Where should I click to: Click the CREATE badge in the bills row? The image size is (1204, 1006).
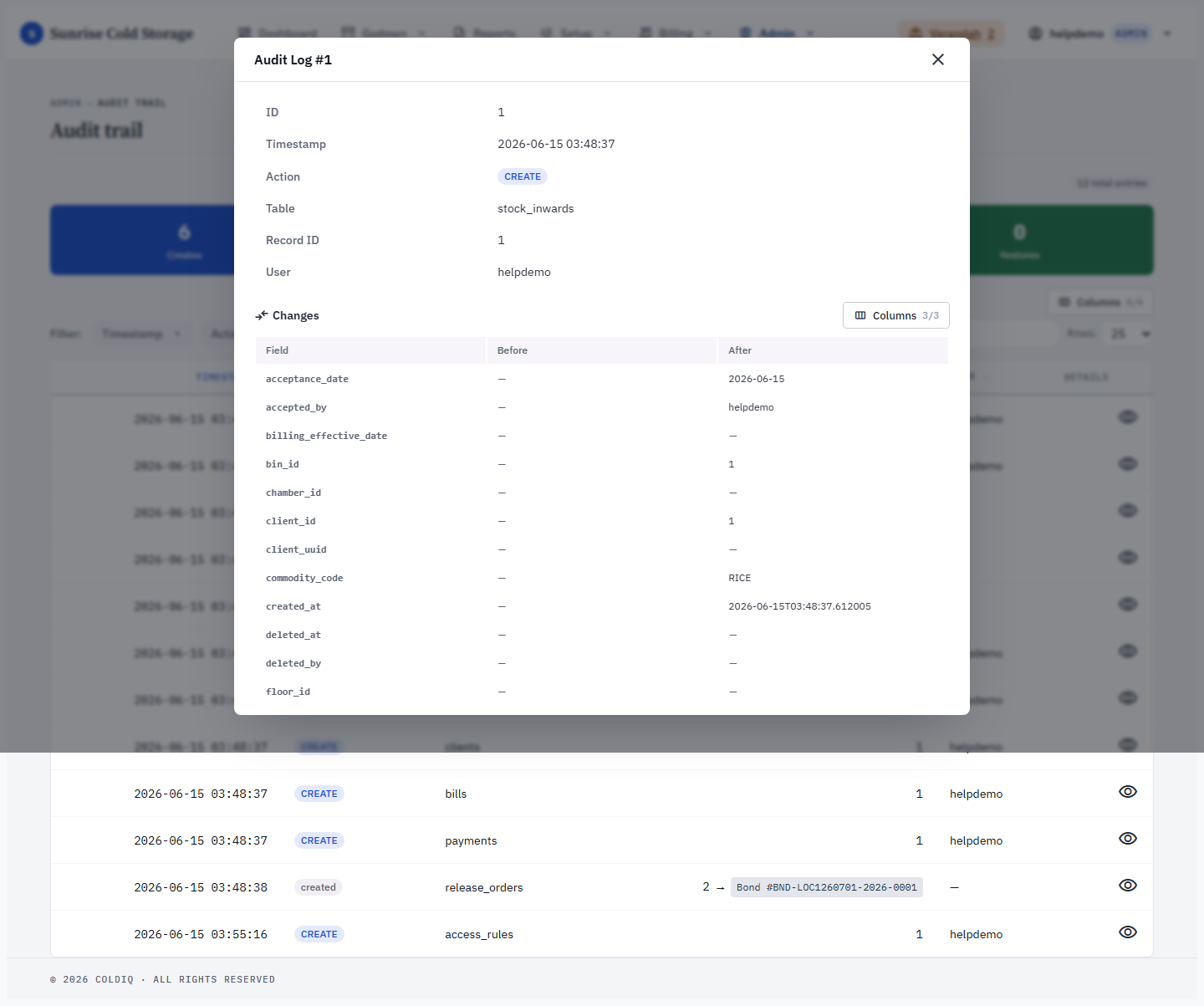(319, 794)
